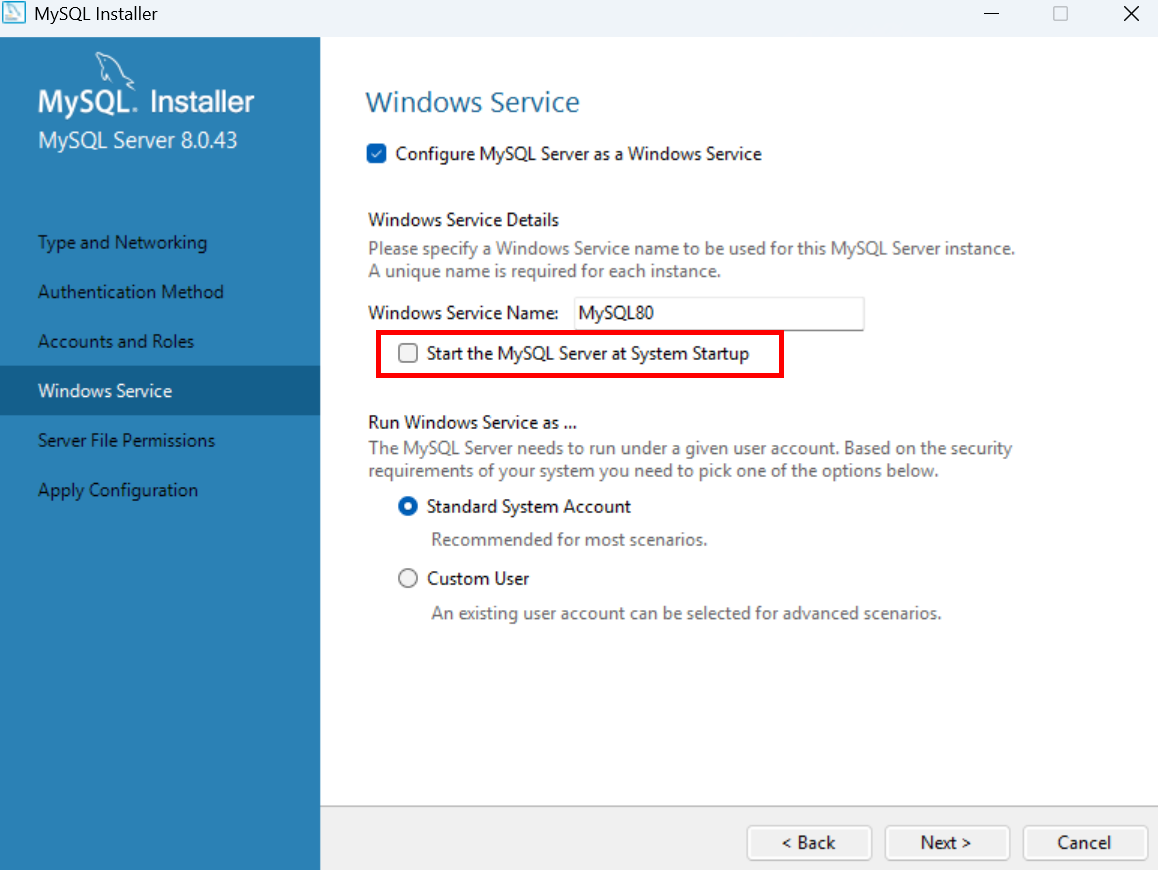
Task: Select the Standard System Account radio button
Action: 408,507
